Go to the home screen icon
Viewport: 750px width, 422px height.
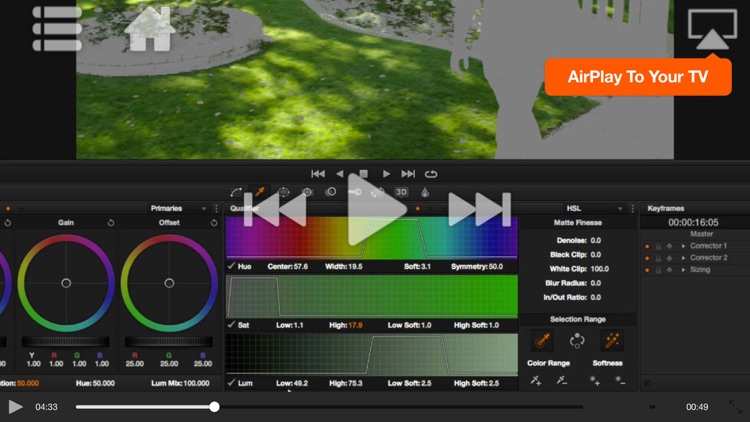pyautogui.click(x=150, y=29)
